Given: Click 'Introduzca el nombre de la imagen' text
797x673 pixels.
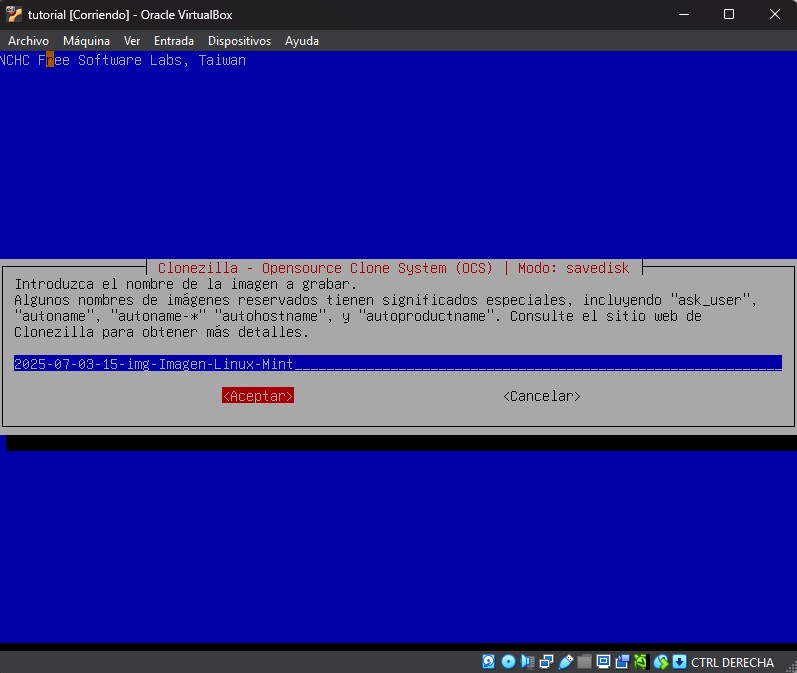Looking at the screenshot, I should (x=147, y=284).
